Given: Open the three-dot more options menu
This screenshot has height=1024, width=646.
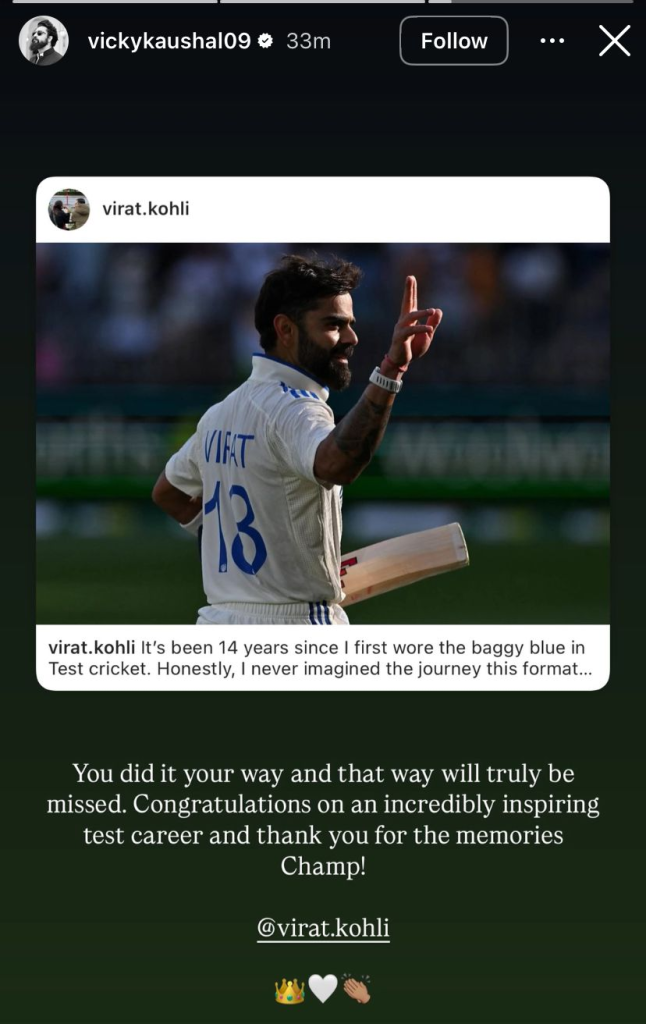Looking at the screenshot, I should tap(552, 41).
